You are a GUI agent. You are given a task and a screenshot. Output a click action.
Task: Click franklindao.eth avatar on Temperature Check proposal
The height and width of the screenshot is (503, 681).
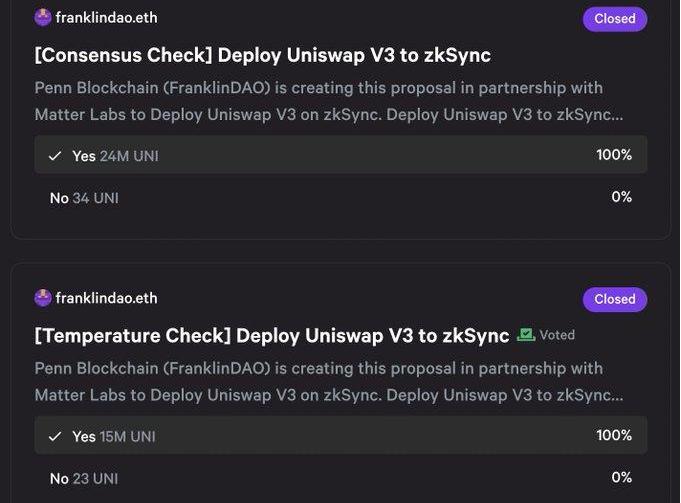[43, 298]
